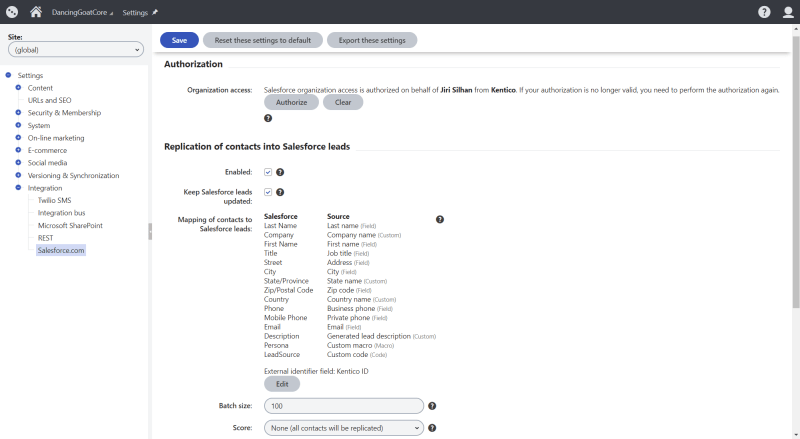This screenshot has height=439, width=800.
Task: Expand the System tree node
Action: pyautogui.click(x=18, y=125)
